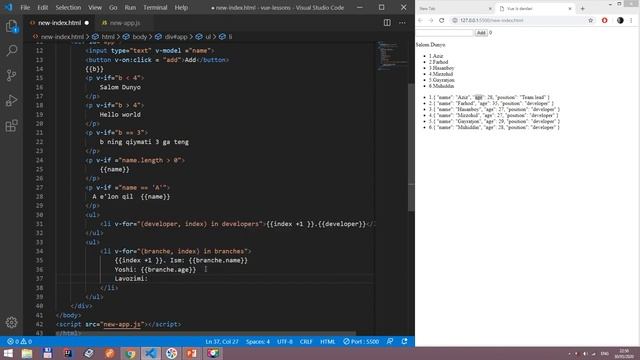Click the feedback icon in status bar
This screenshot has width=640, height=360.
coord(390,342)
